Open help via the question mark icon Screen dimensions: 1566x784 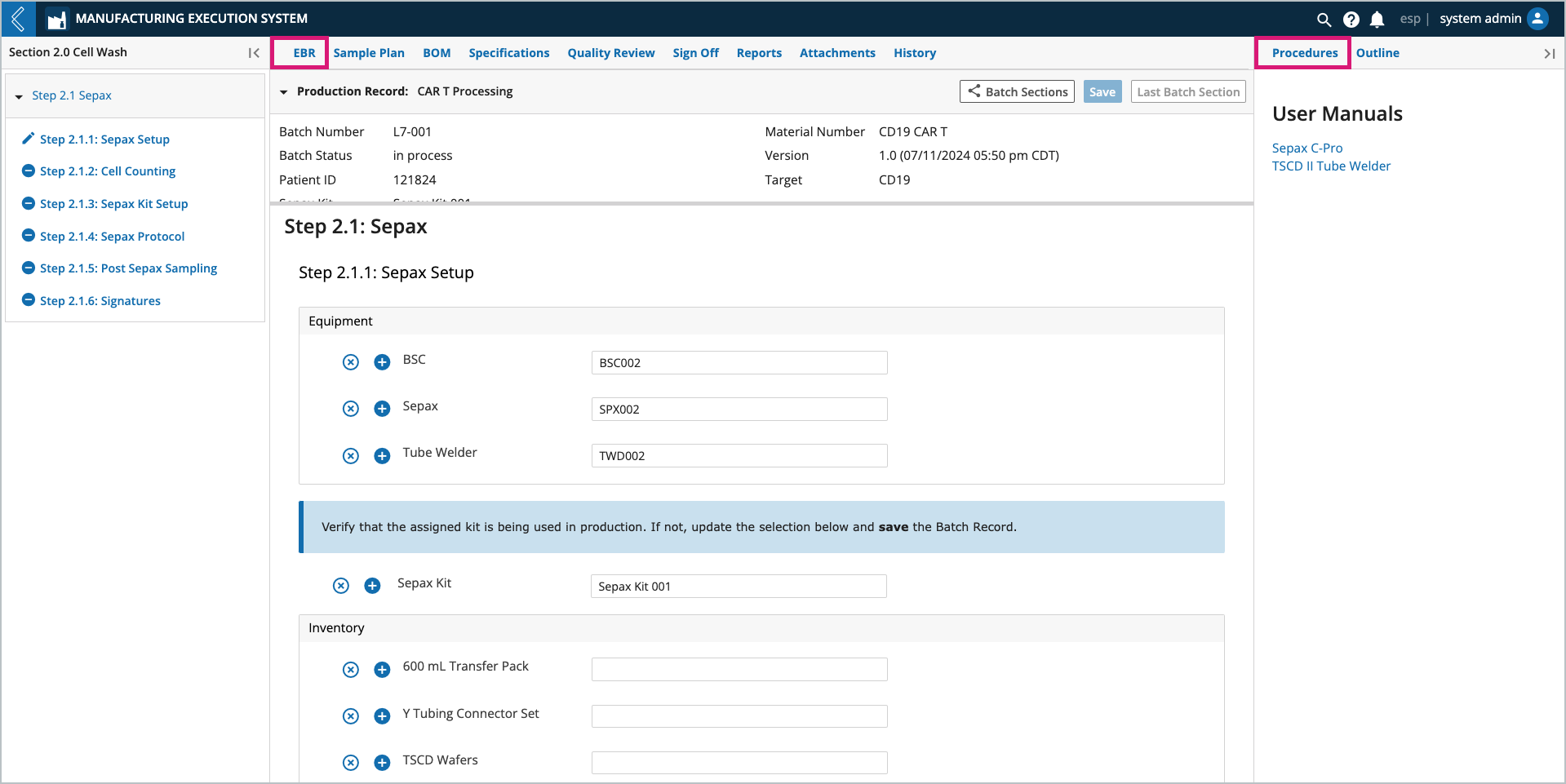pos(1351,20)
